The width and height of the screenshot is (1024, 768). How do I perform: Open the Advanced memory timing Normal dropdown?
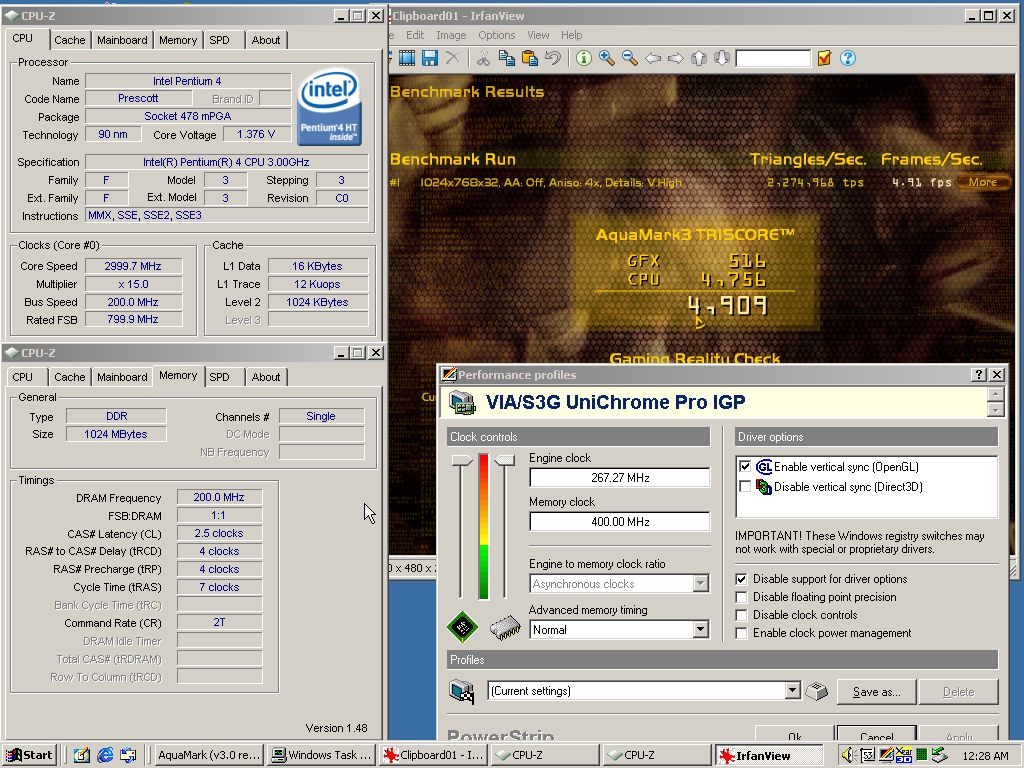coord(700,630)
